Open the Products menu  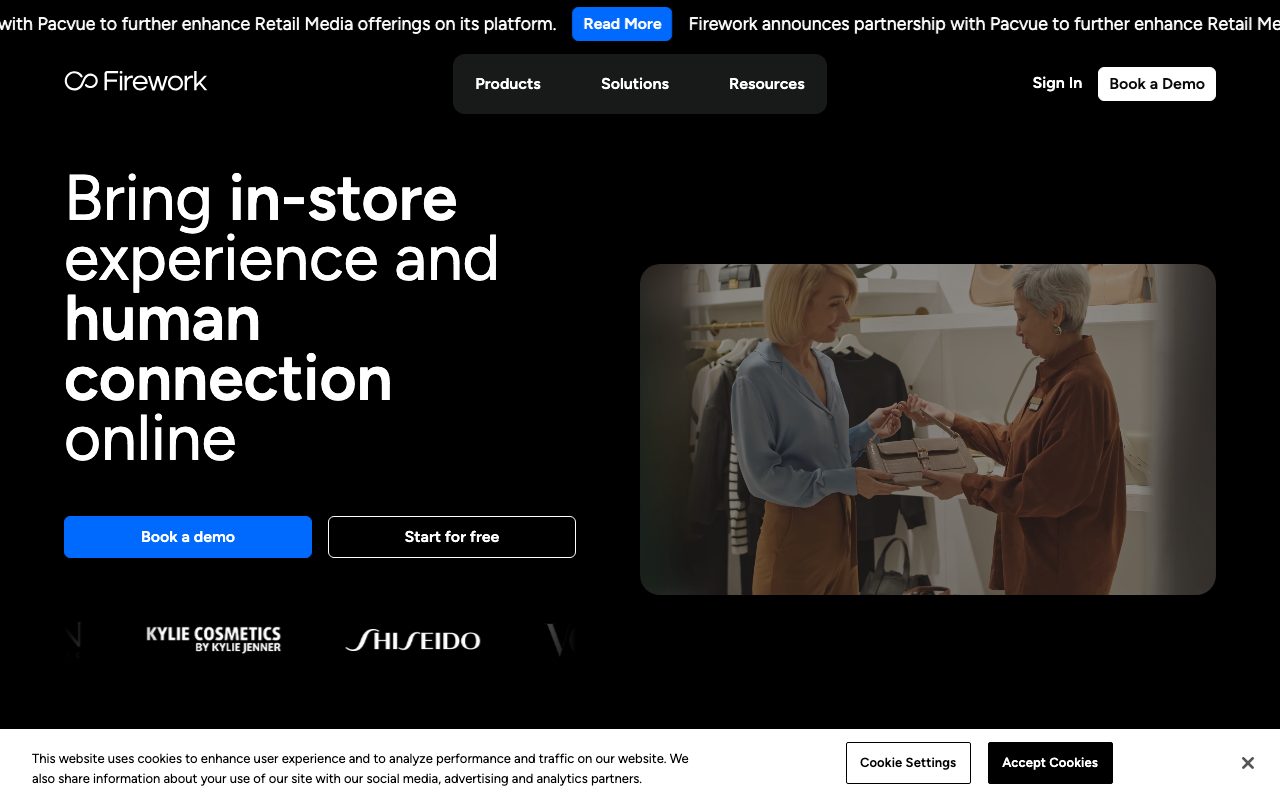pyautogui.click(x=508, y=84)
